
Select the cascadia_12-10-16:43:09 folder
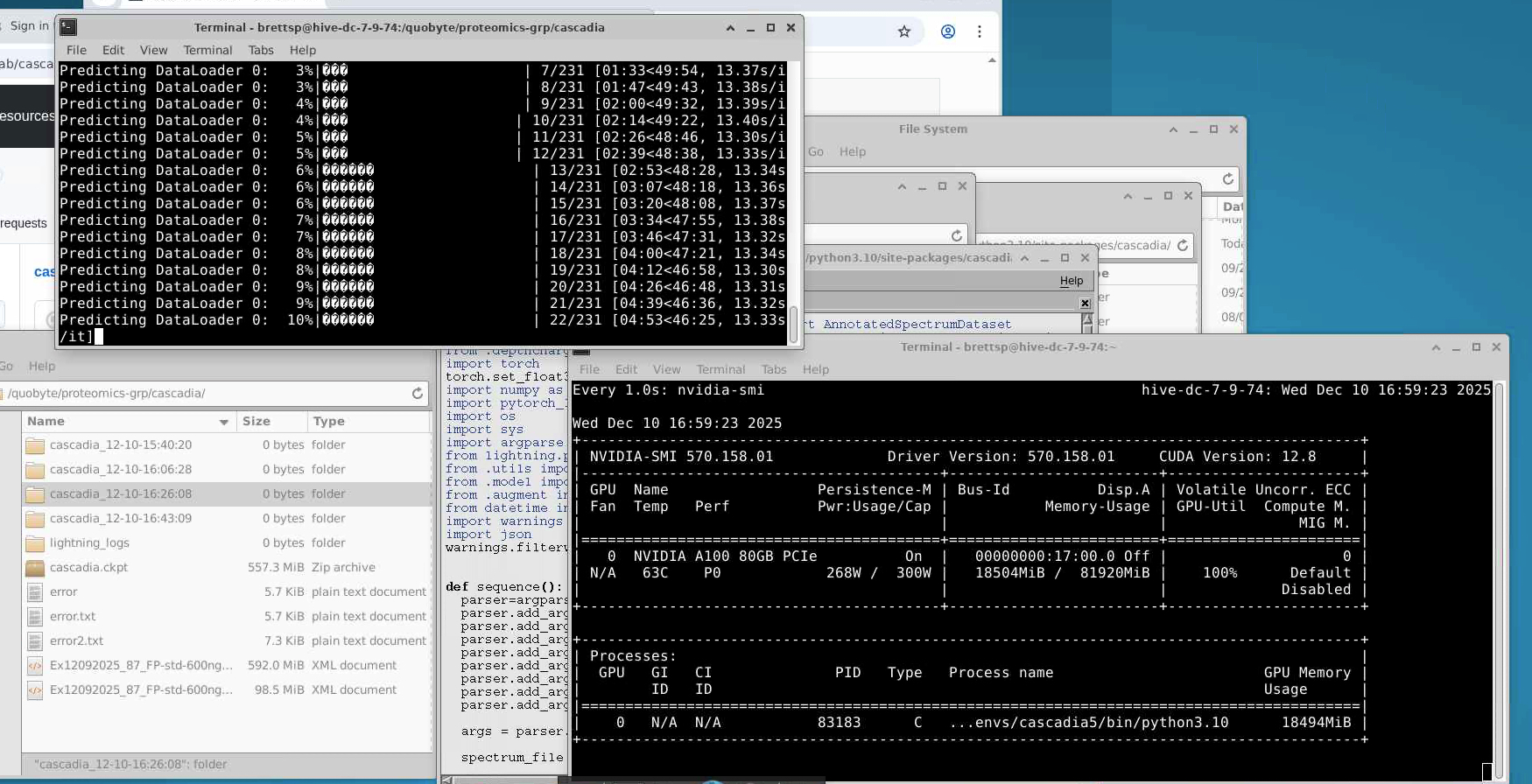120,519
